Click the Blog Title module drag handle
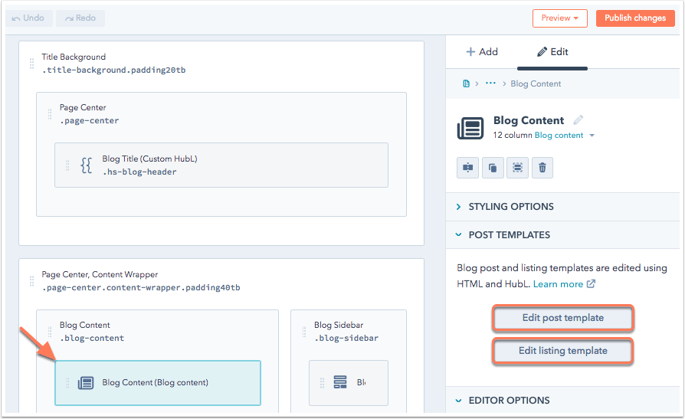685x419 pixels. point(67,165)
